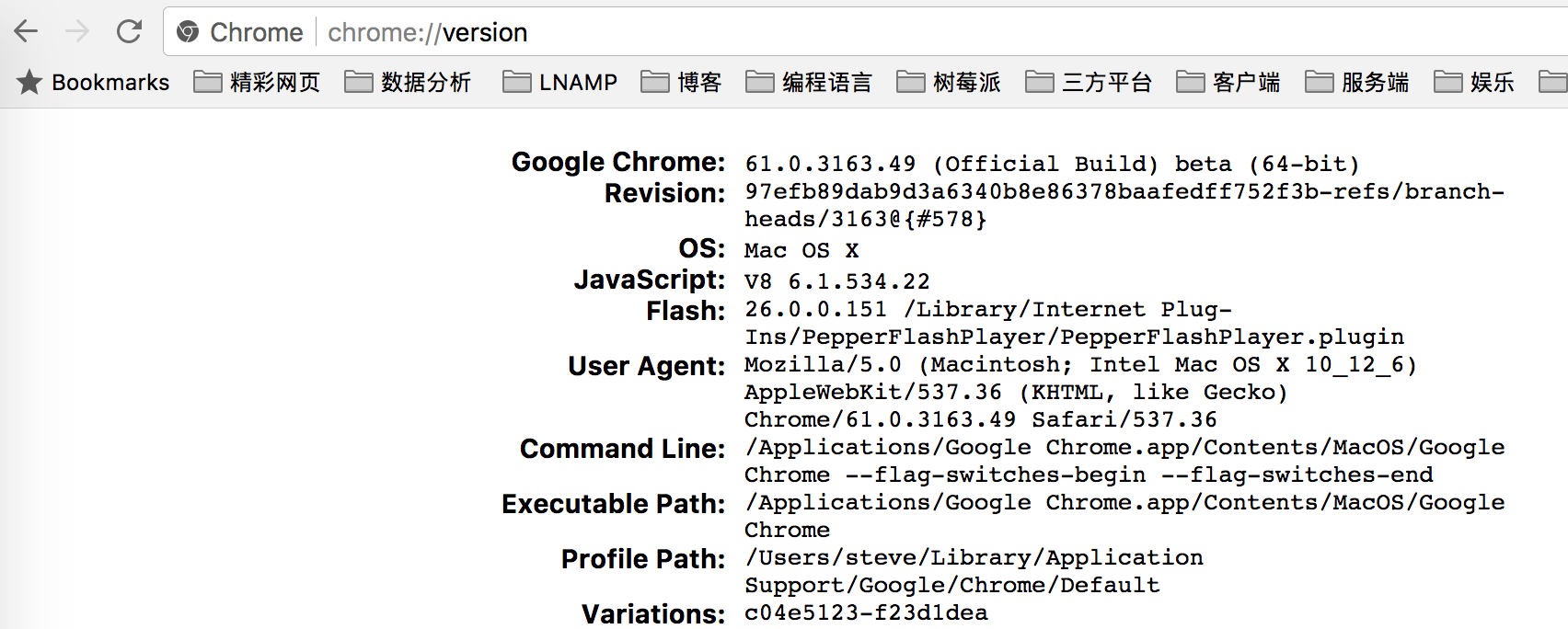The height and width of the screenshot is (629, 1568).
Task: Open the 服务端 bookmark folder
Action: click(x=1357, y=82)
